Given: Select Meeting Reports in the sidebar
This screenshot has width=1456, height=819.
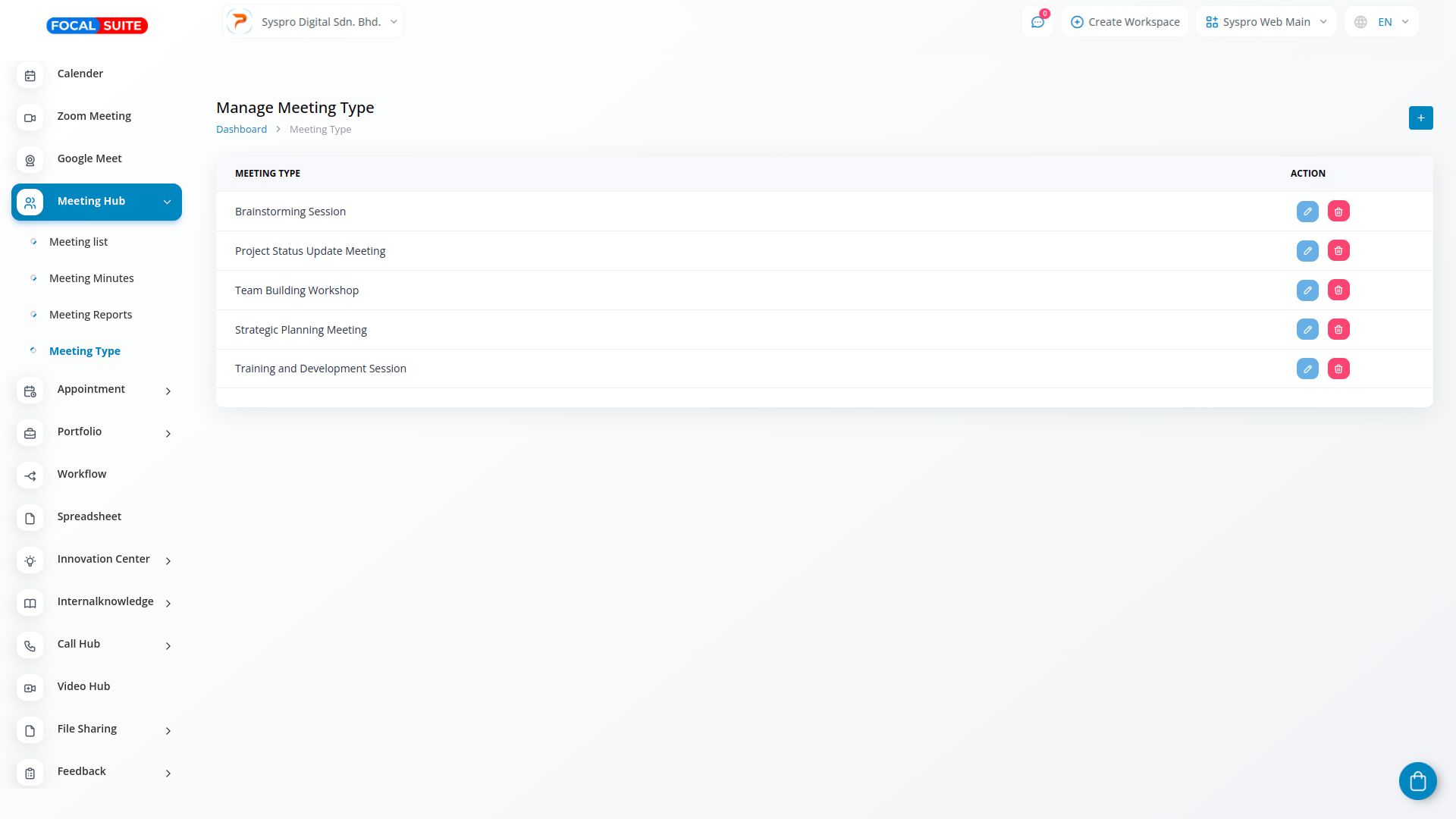Looking at the screenshot, I should [90, 315].
